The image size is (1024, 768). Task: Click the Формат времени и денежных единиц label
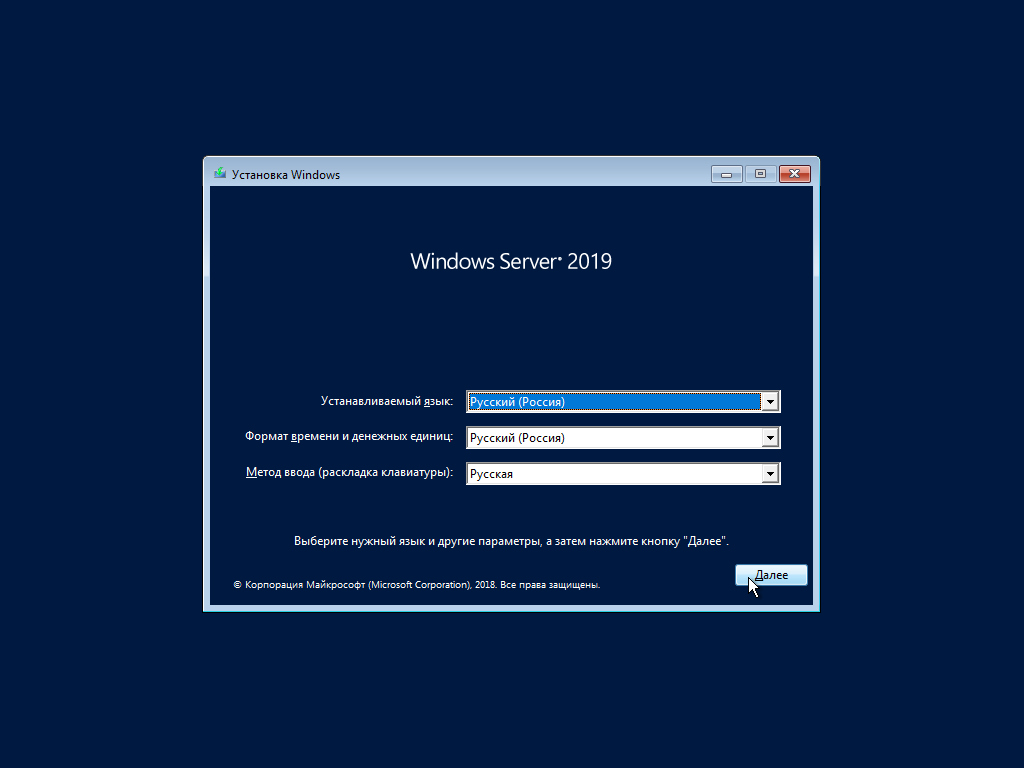pos(349,436)
